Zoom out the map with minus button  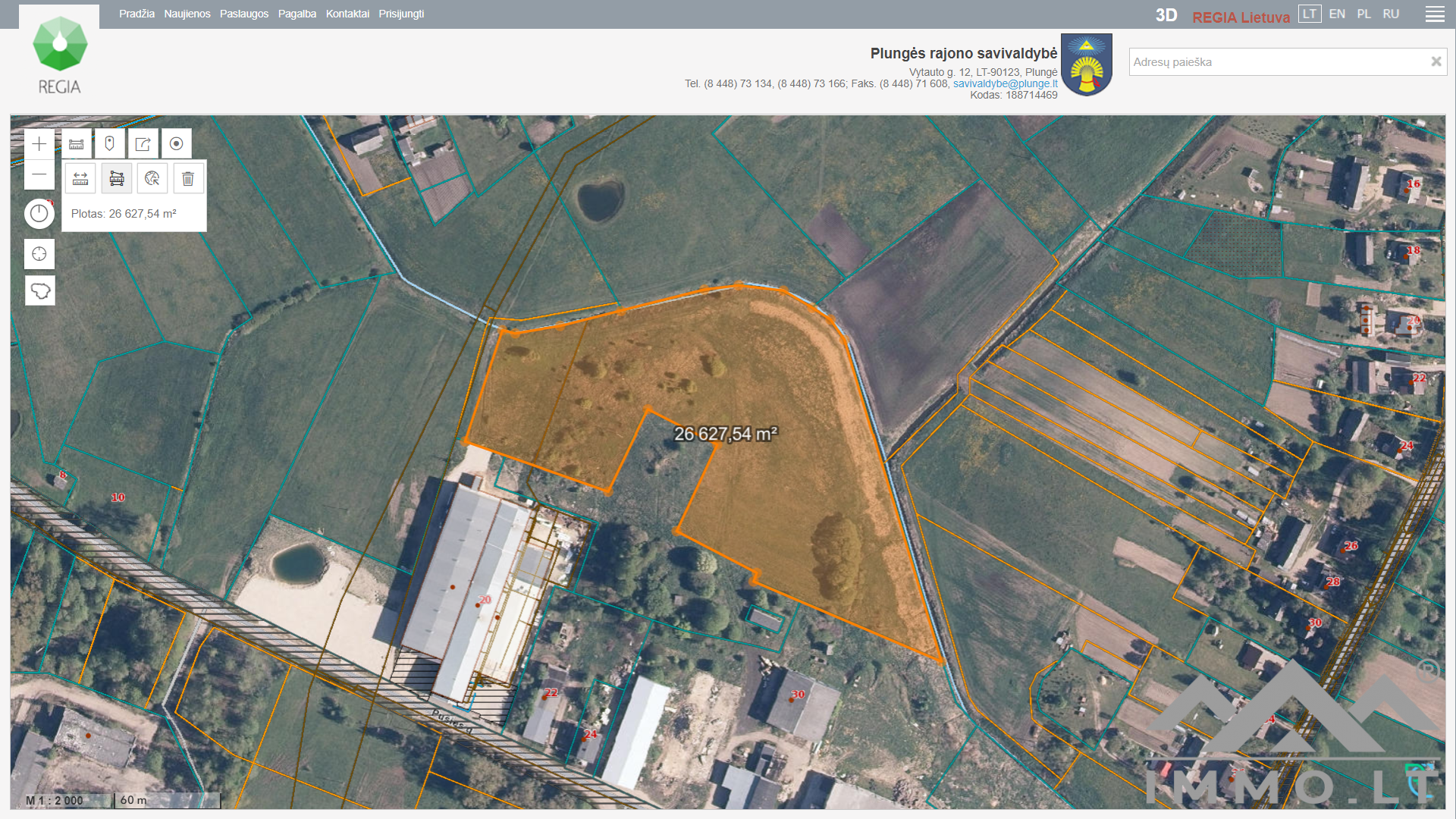39,175
